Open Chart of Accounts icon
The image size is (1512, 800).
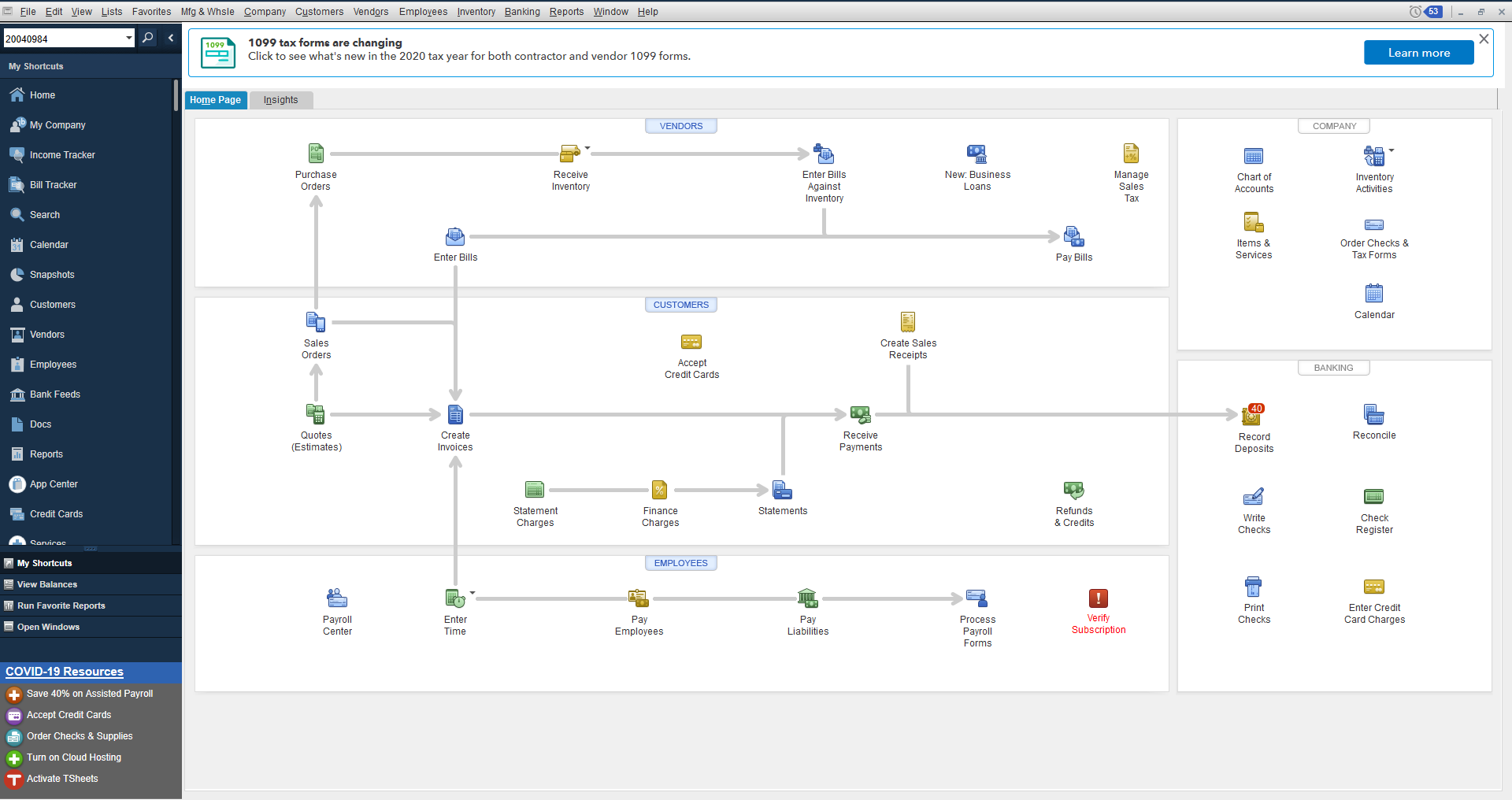[x=1254, y=157]
